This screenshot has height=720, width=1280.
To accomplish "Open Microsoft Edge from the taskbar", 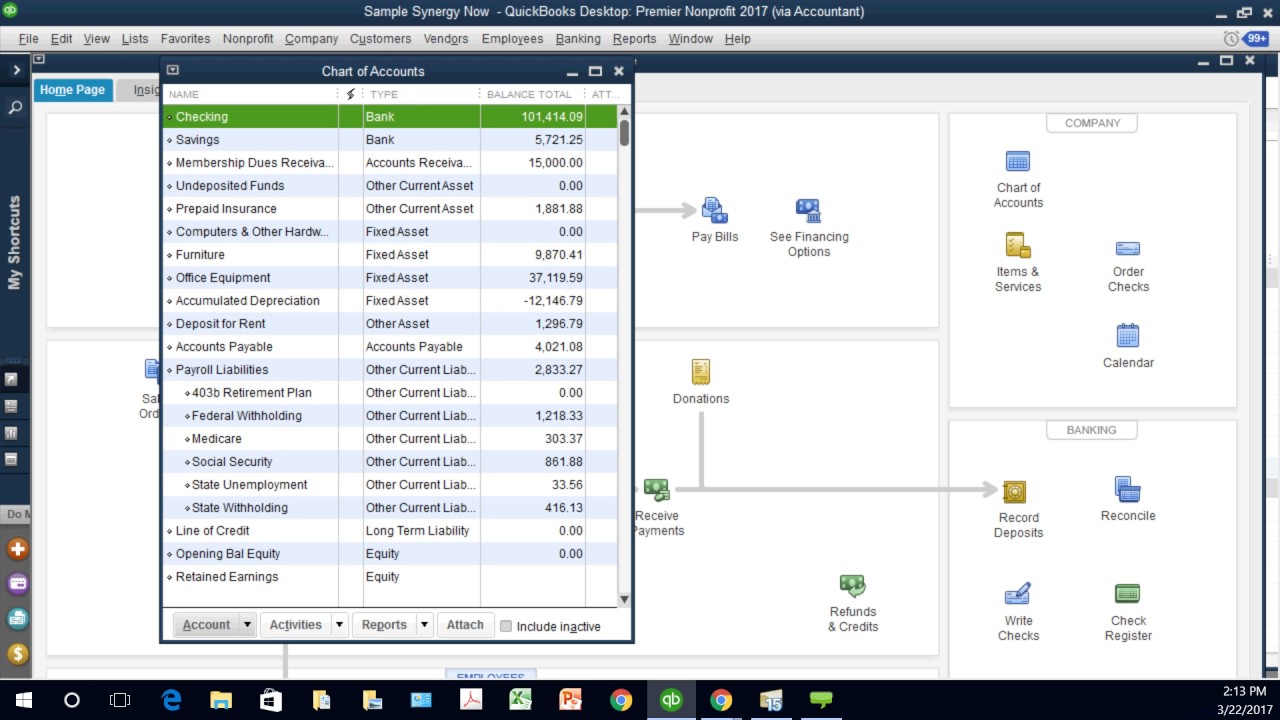I will (171, 700).
